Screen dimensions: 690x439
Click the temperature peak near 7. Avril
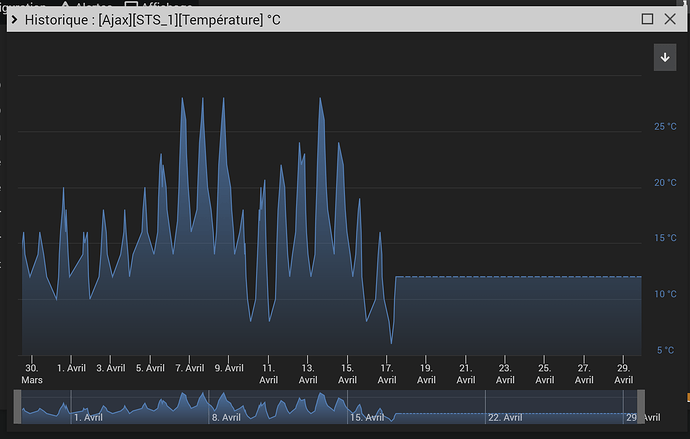click(x=182, y=99)
